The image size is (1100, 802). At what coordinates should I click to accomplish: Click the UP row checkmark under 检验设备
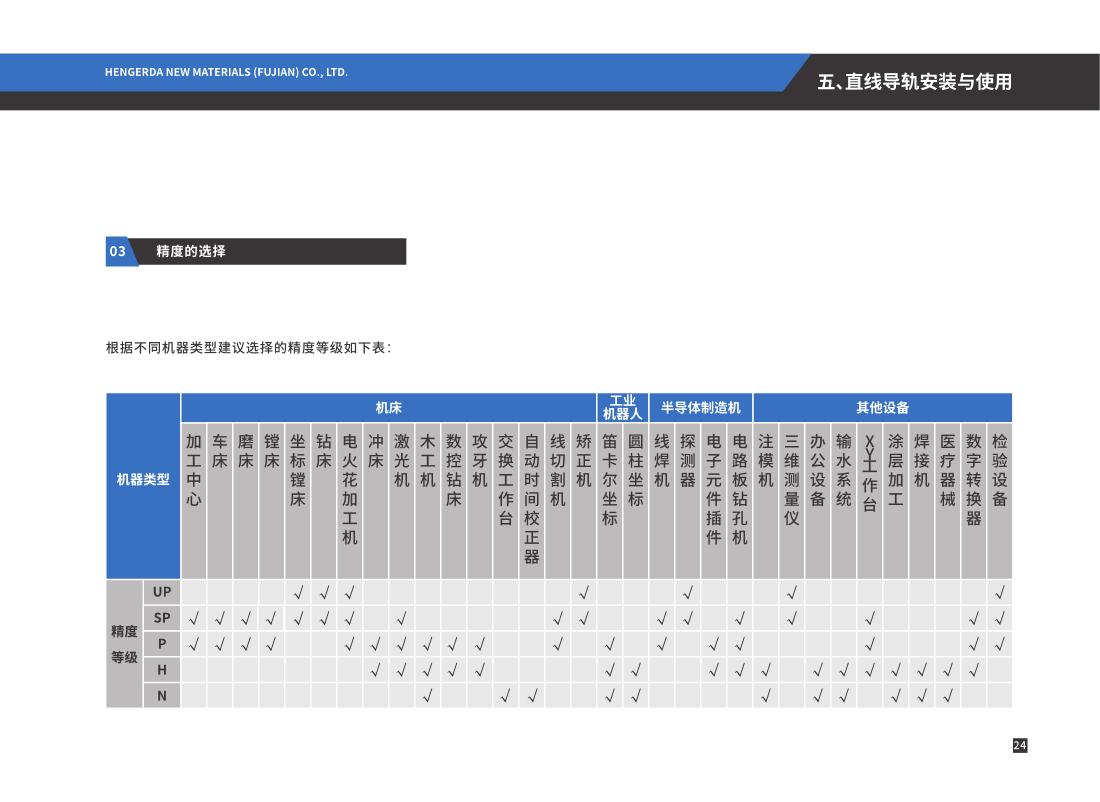(999, 592)
